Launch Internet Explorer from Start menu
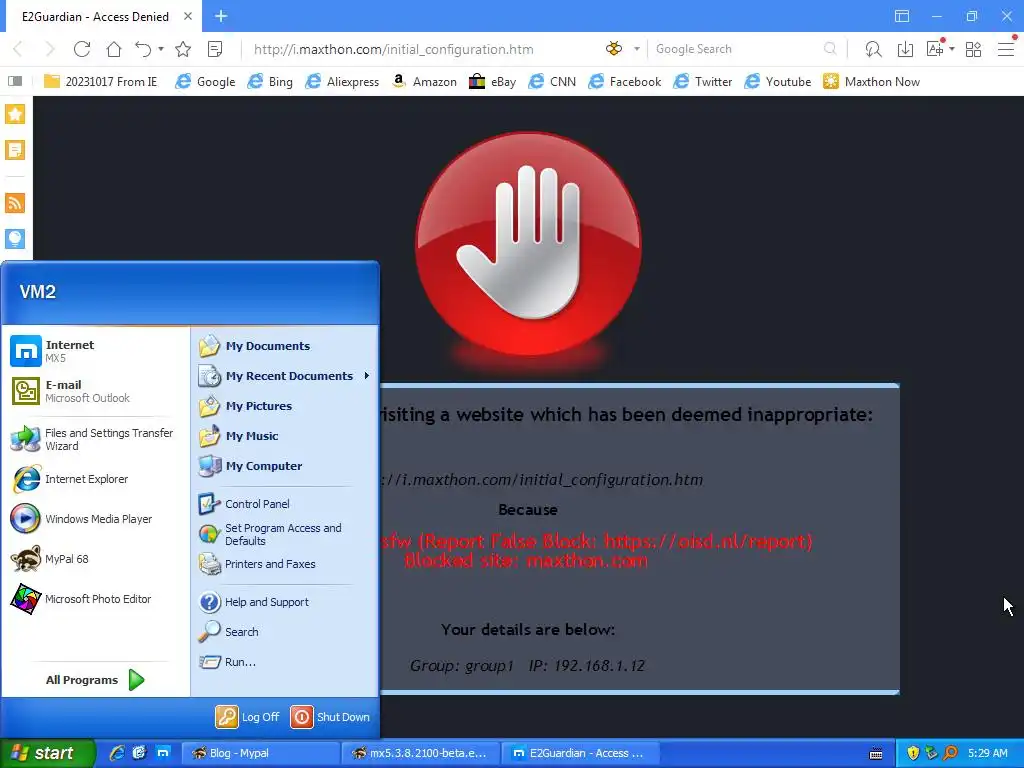This screenshot has height=768, width=1024. tap(96, 479)
